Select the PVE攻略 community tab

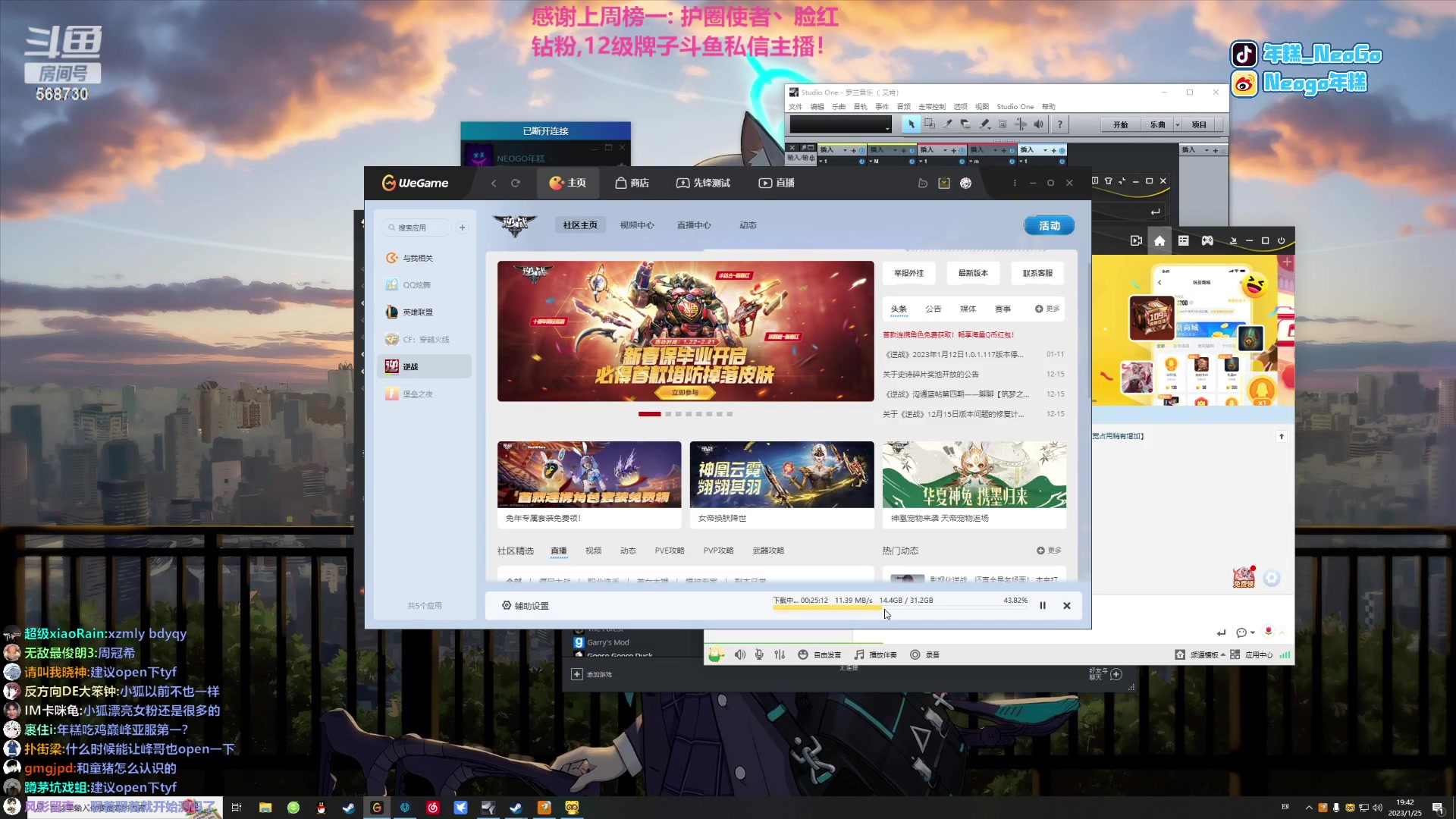670,551
